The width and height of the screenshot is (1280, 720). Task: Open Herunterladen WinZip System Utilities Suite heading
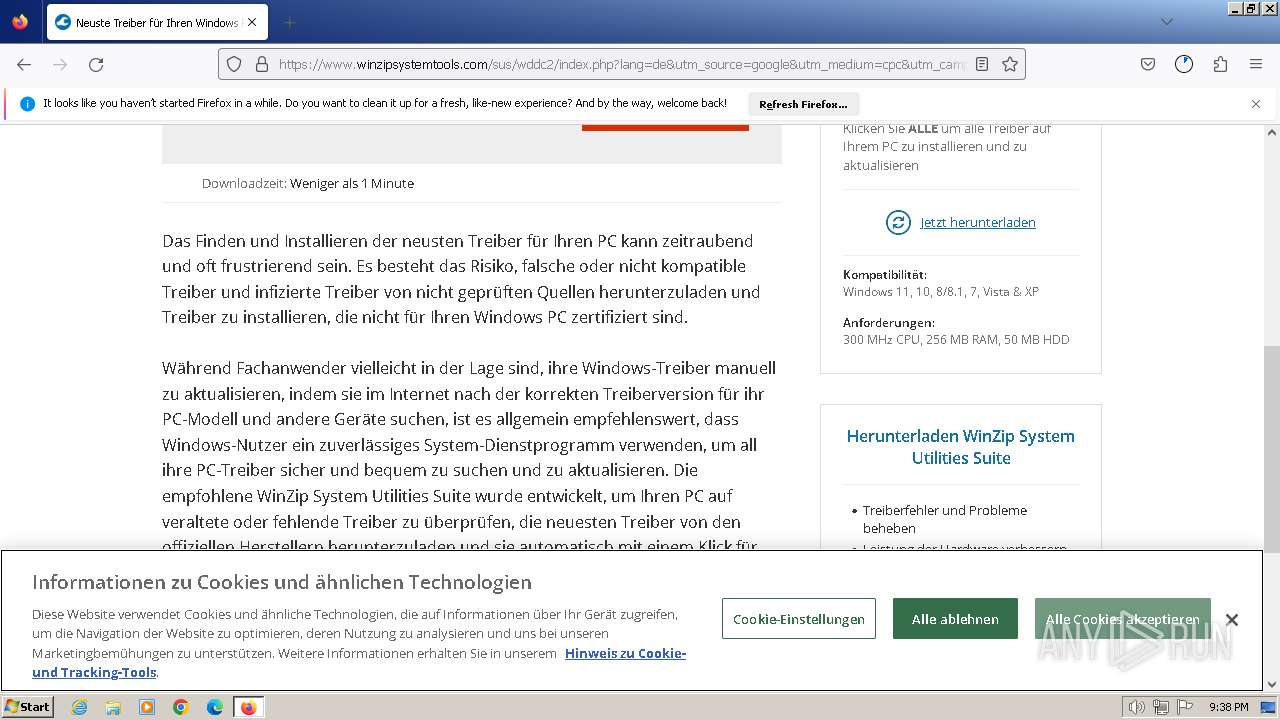961,447
